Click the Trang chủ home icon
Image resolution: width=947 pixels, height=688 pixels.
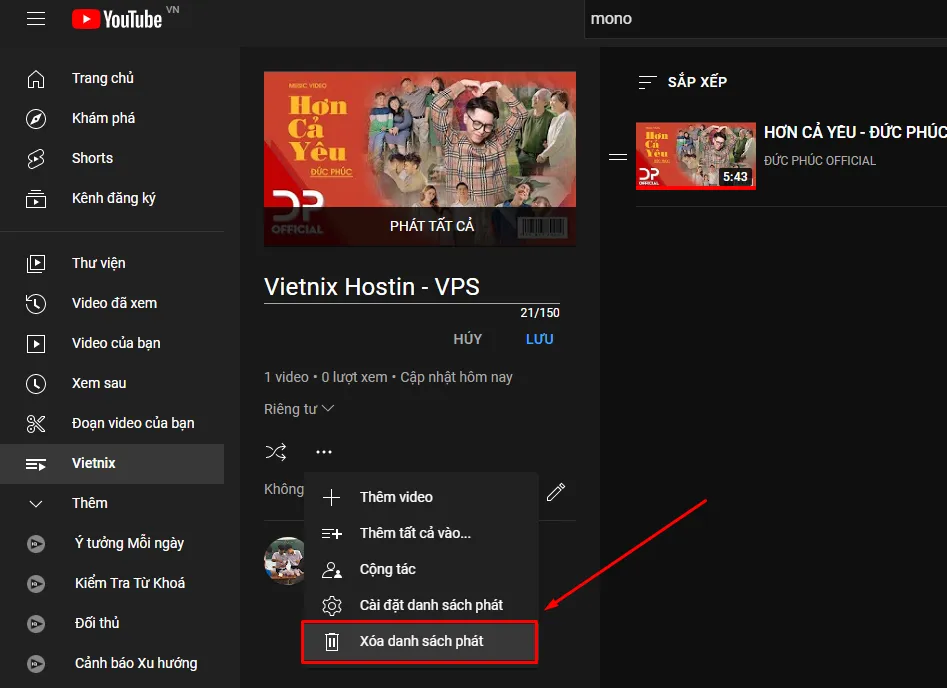(x=36, y=79)
